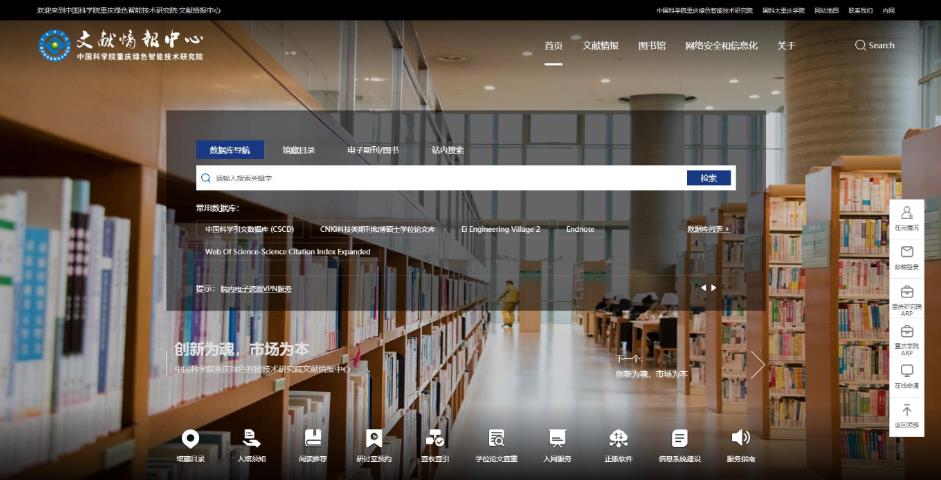The width and height of the screenshot is (941, 480).
Task: Click the 正版软件 cloud icon
Action: [618, 438]
